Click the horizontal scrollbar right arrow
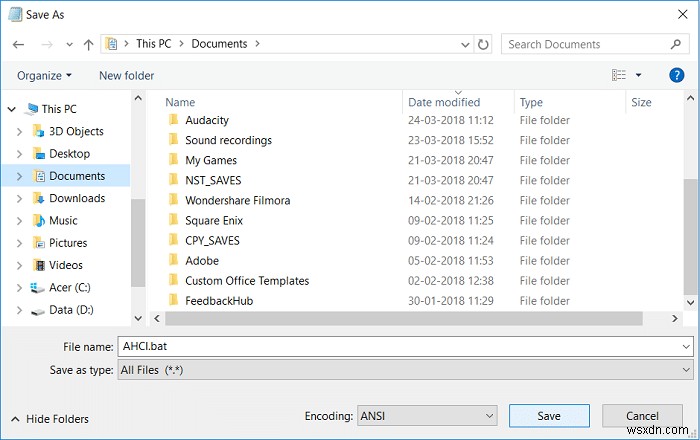The width and height of the screenshot is (700, 440). coord(675,318)
